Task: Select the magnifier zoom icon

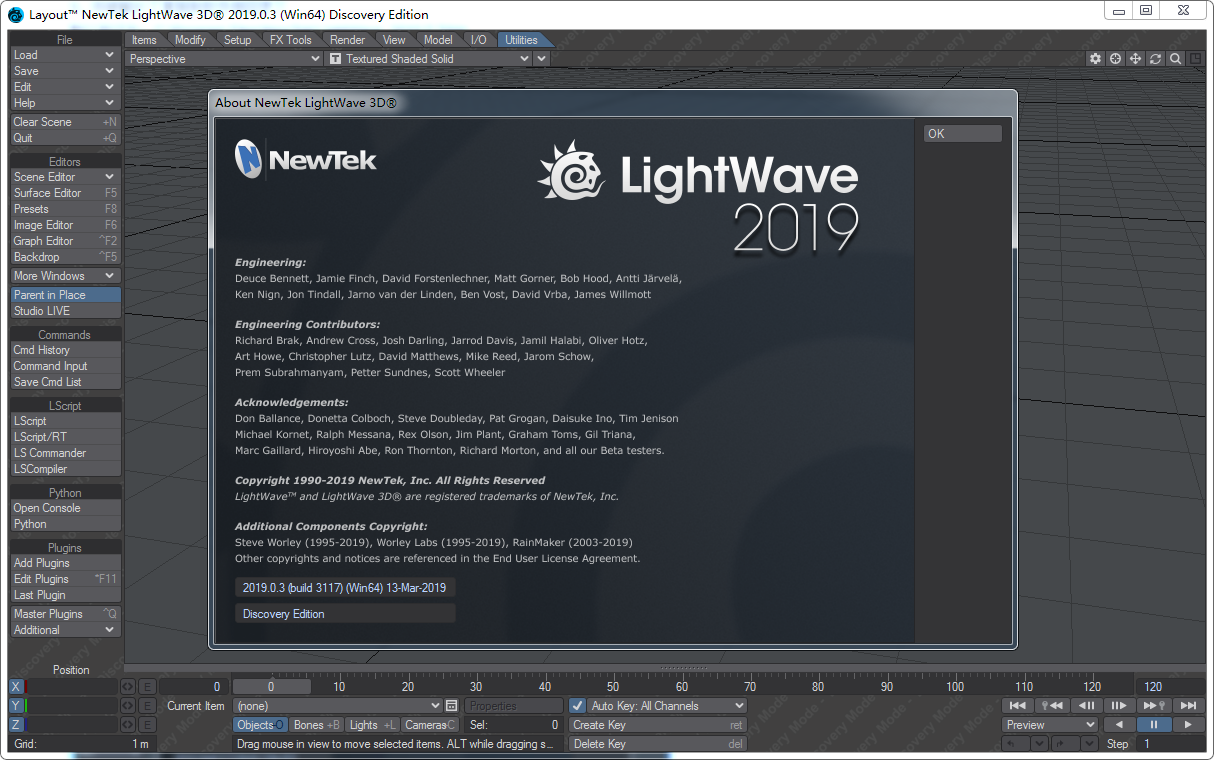Action: tap(1175, 58)
